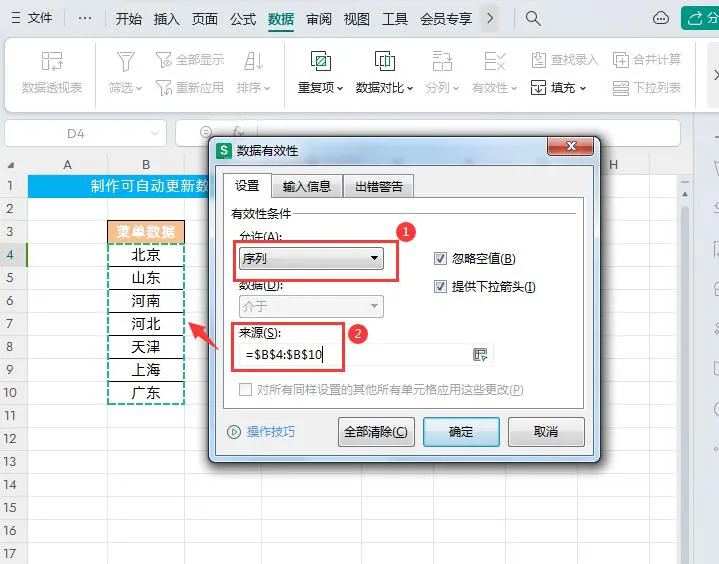Switch to the 开始 ribbon tab
The width and height of the screenshot is (719, 564).
click(x=128, y=19)
